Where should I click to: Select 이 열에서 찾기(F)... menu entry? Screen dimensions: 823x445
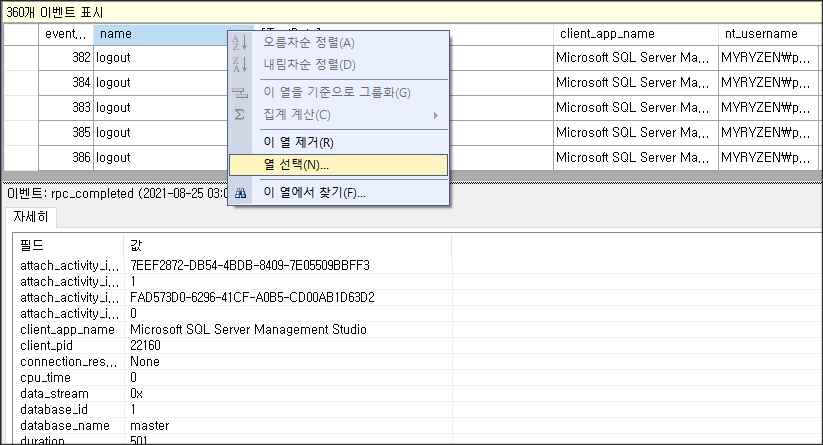339,193
